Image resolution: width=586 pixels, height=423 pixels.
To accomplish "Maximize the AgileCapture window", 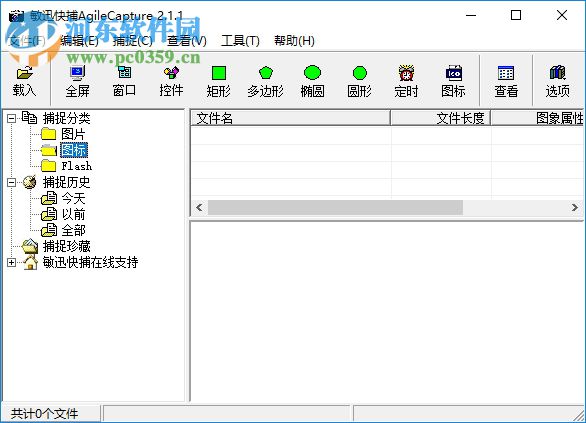I will pos(516,15).
